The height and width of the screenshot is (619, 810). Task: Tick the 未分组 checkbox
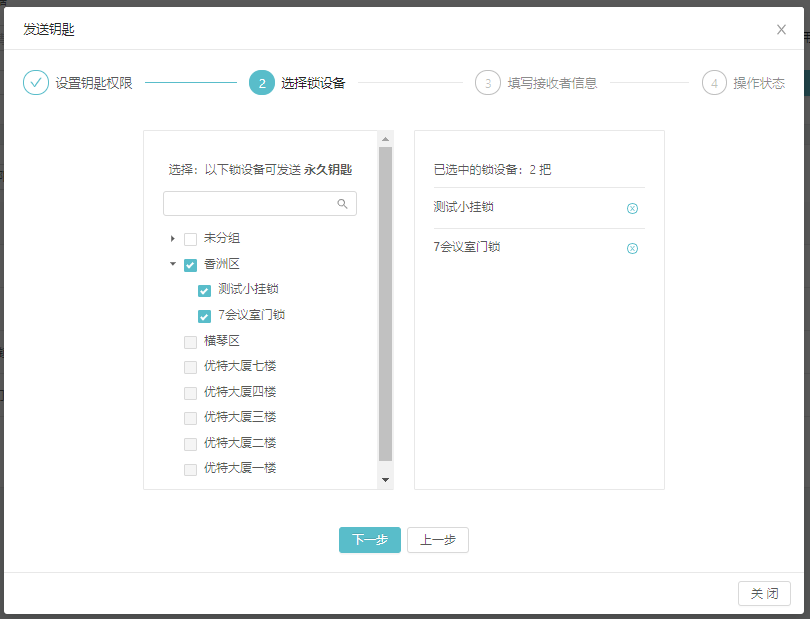[190, 239]
